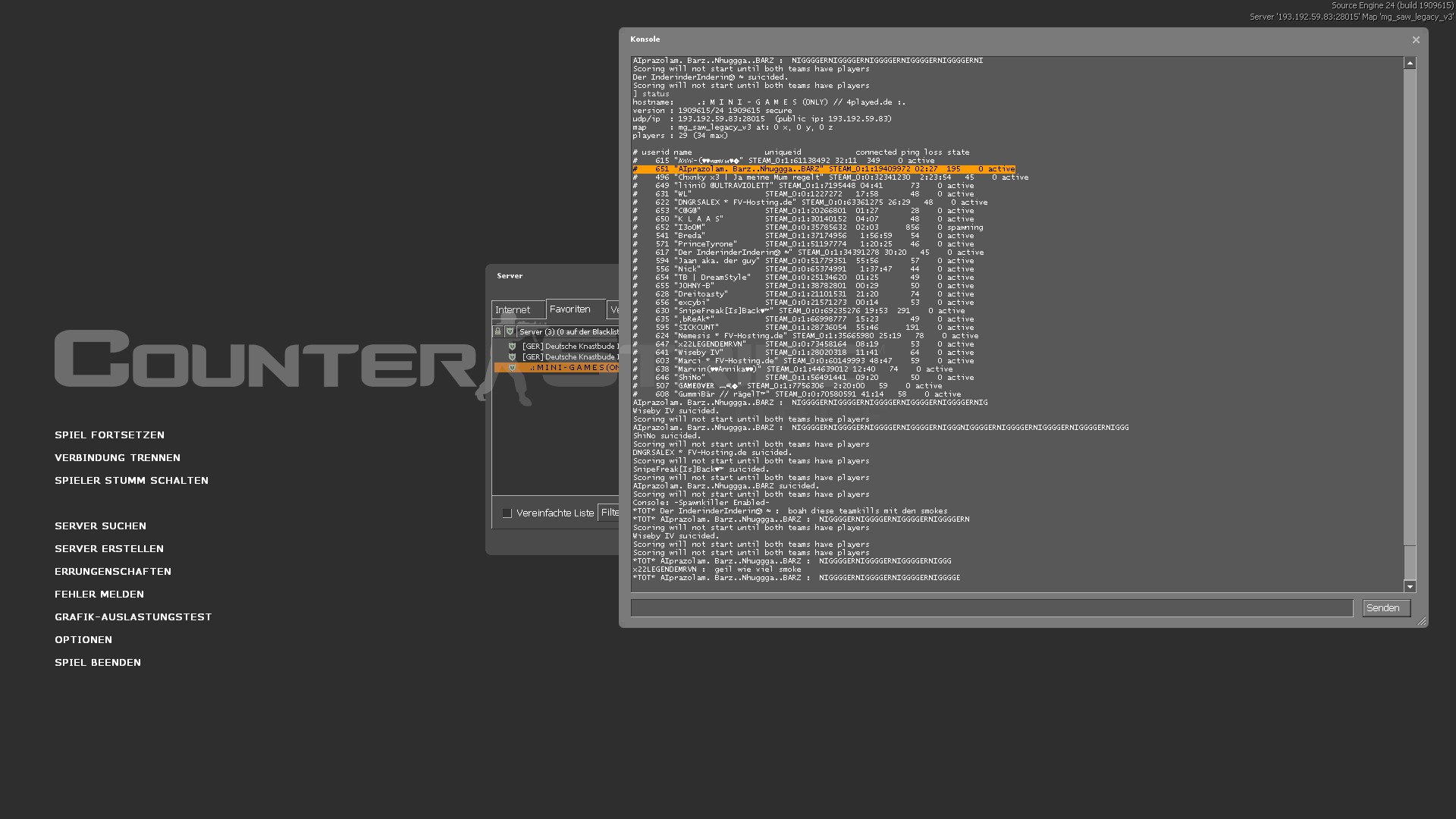Screen dimensions: 1456x819
Task: Open Spieler stumm schalten
Action: [131, 481]
